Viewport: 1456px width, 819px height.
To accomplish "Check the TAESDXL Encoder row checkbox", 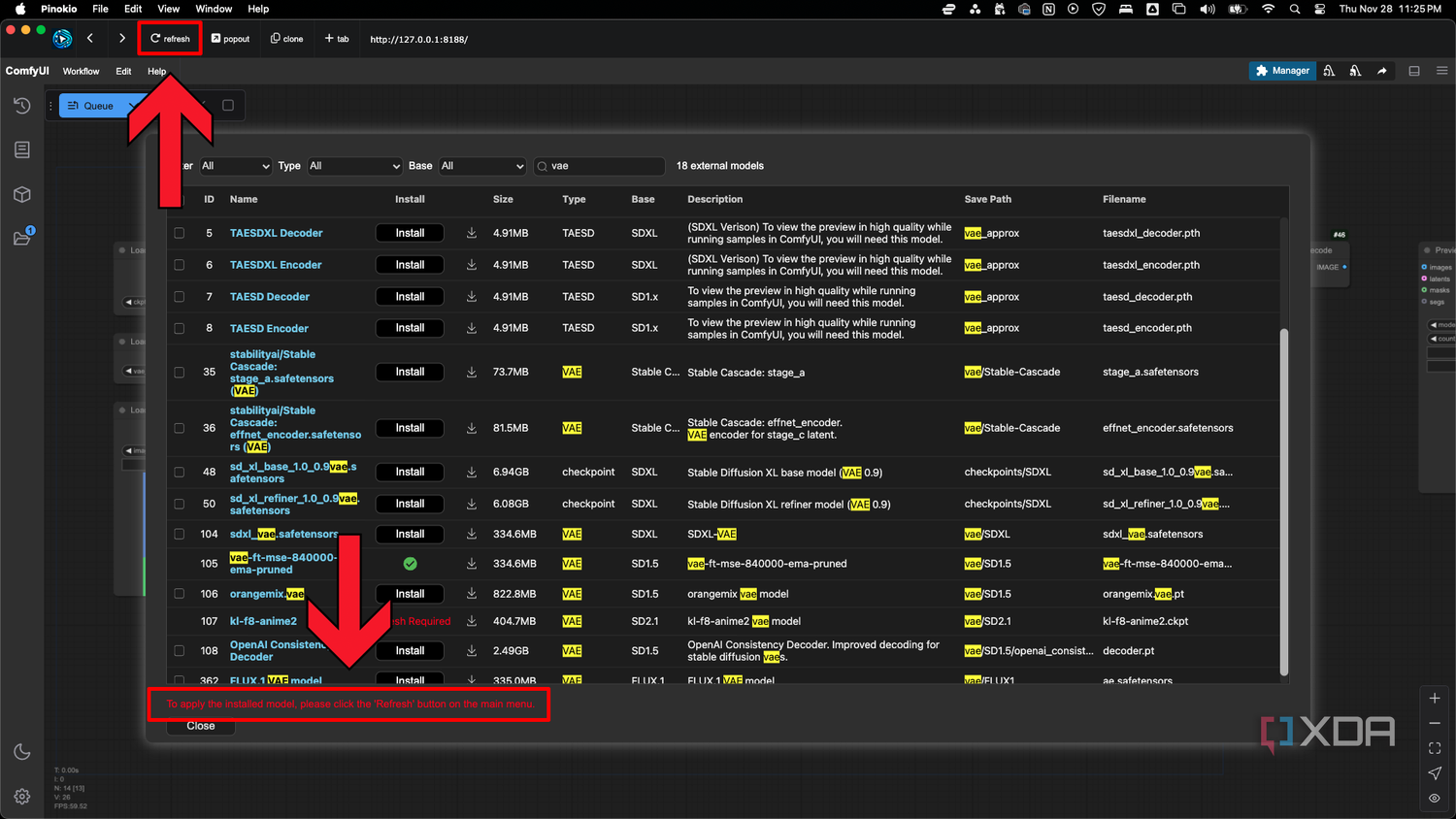I will (179, 265).
